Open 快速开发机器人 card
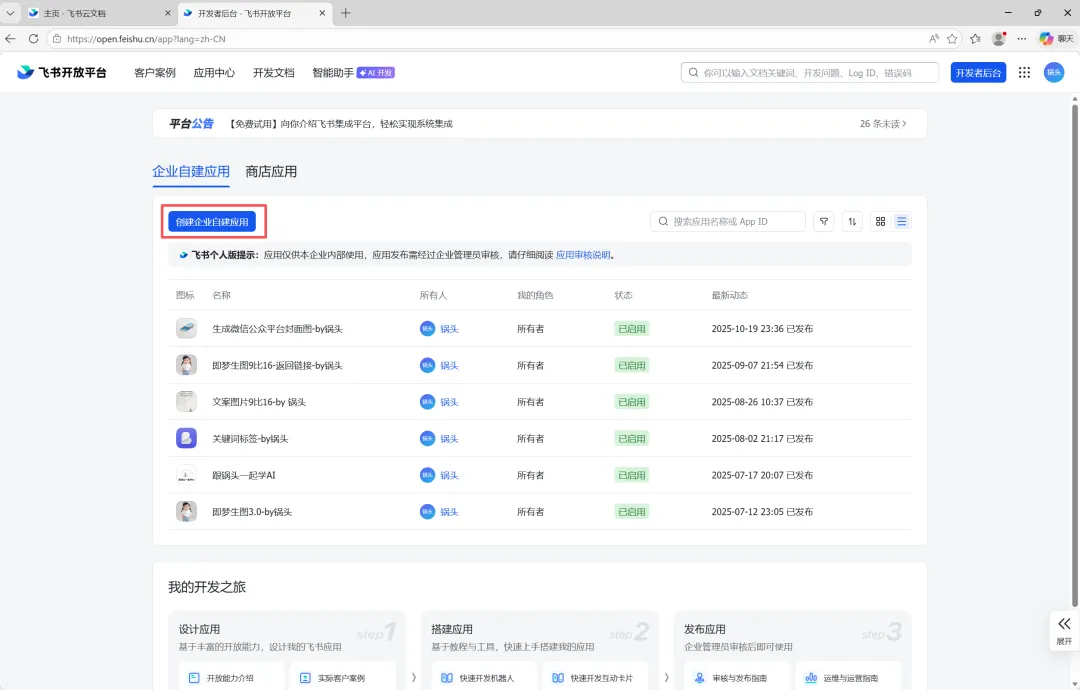 [x=484, y=676]
